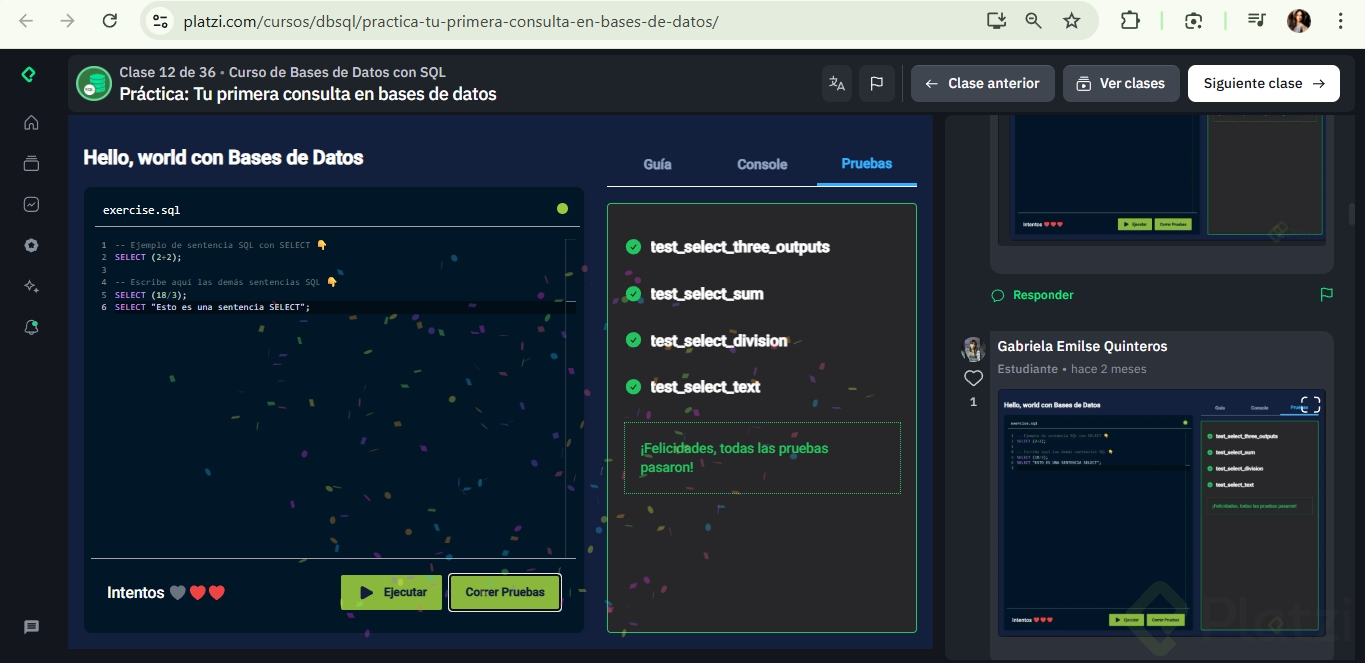Go to Siguiente clase
This screenshot has width=1365, height=663.
tap(1264, 84)
